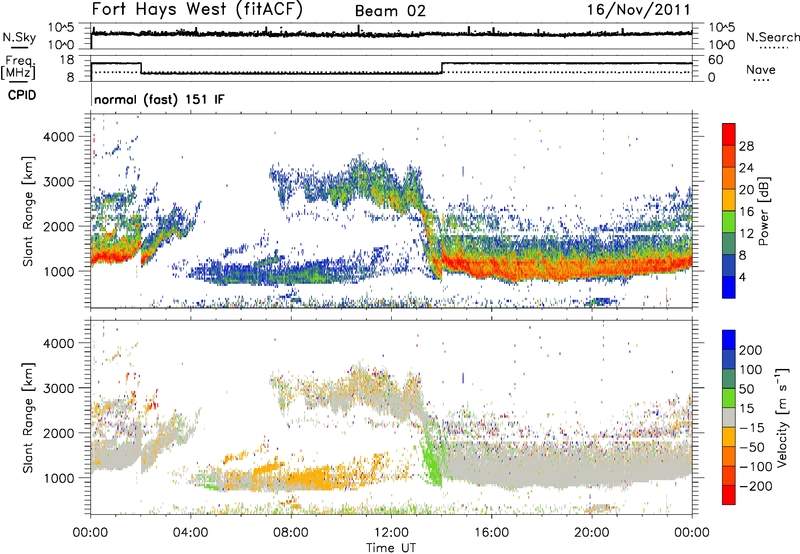800x554 pixels.
Task: Click the Velocity [m s-1] colorbar title
Action: click(781, 417)
